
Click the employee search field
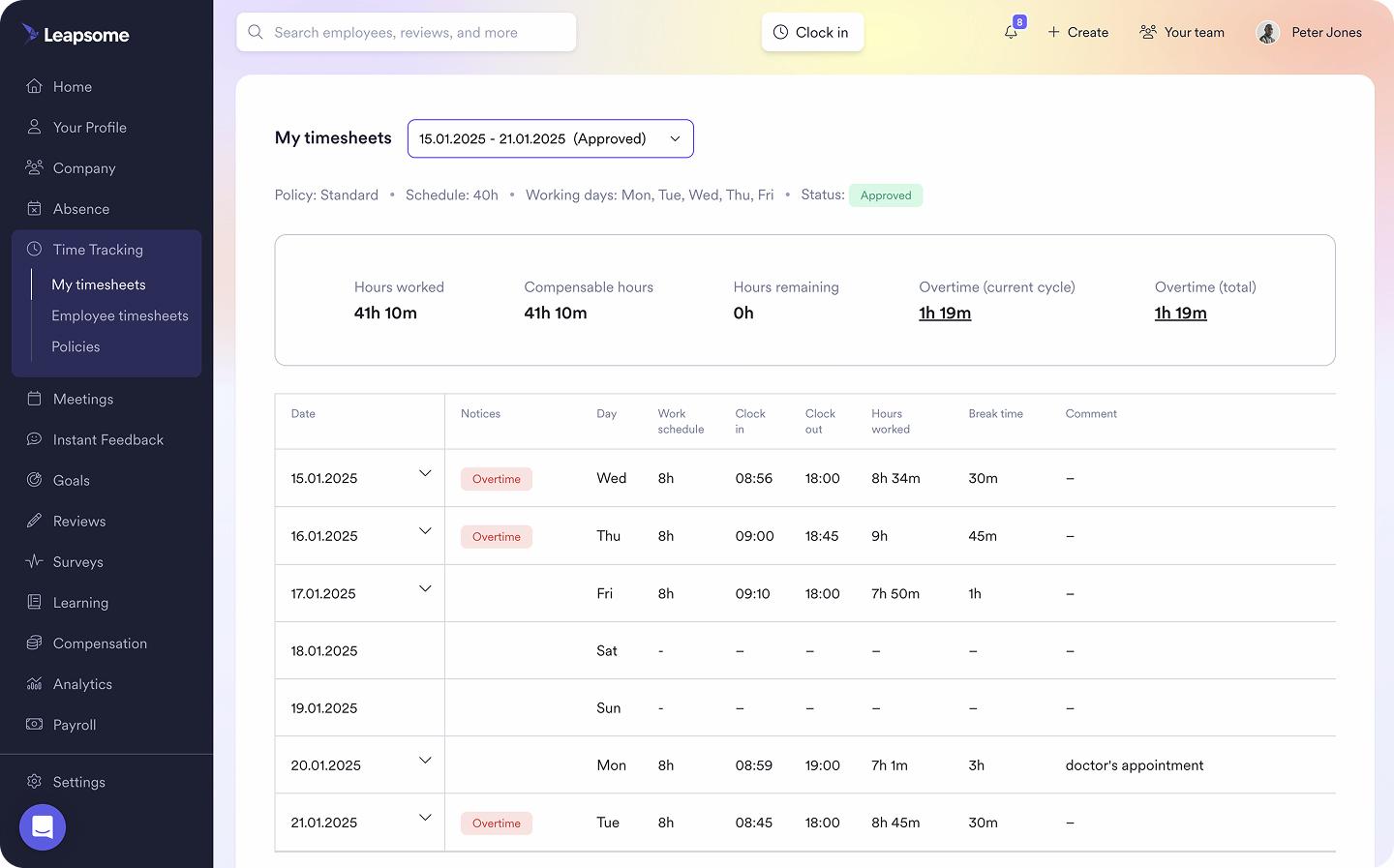click(407, 32)
